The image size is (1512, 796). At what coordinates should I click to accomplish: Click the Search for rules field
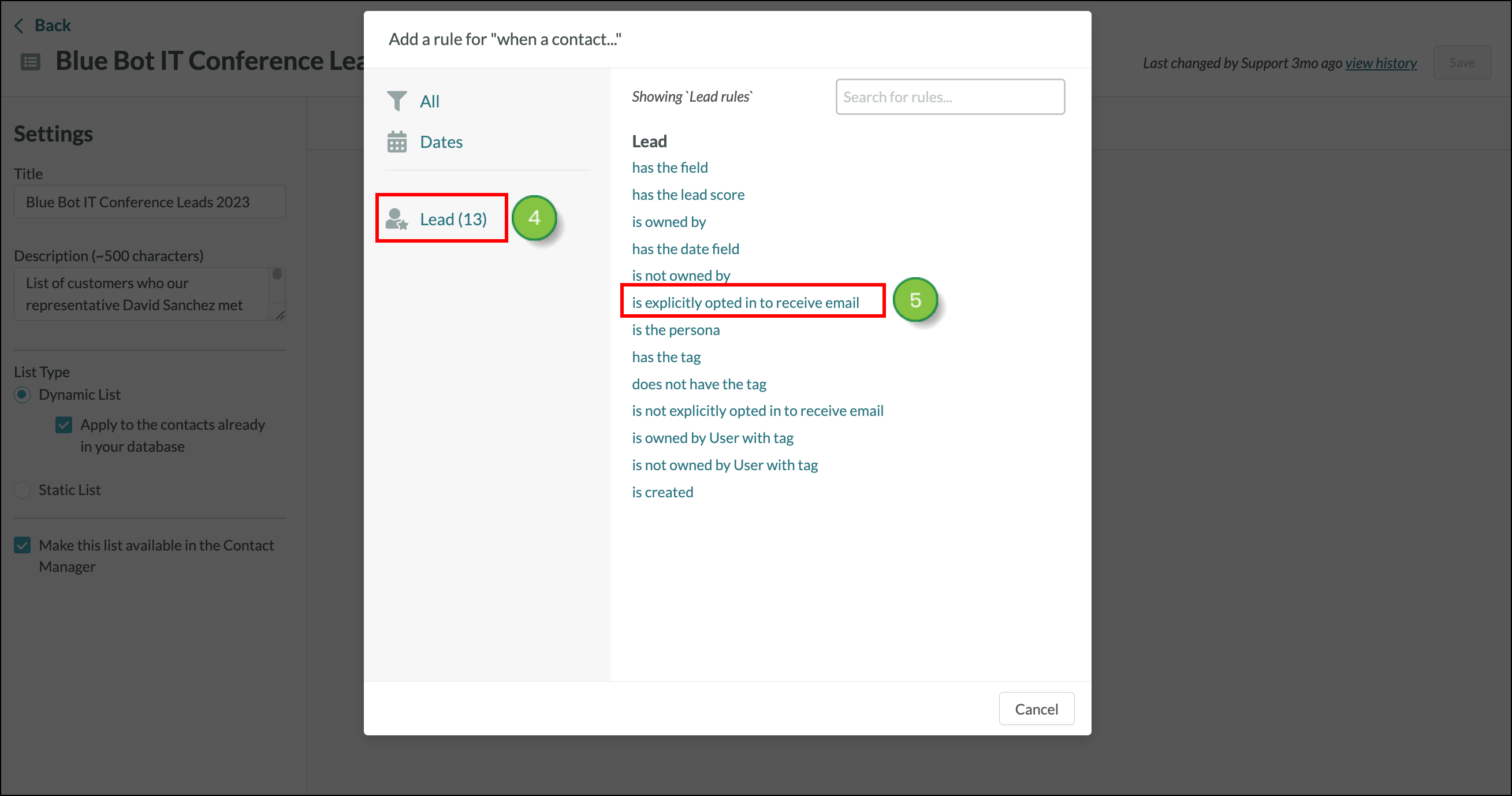click(949, 97)
